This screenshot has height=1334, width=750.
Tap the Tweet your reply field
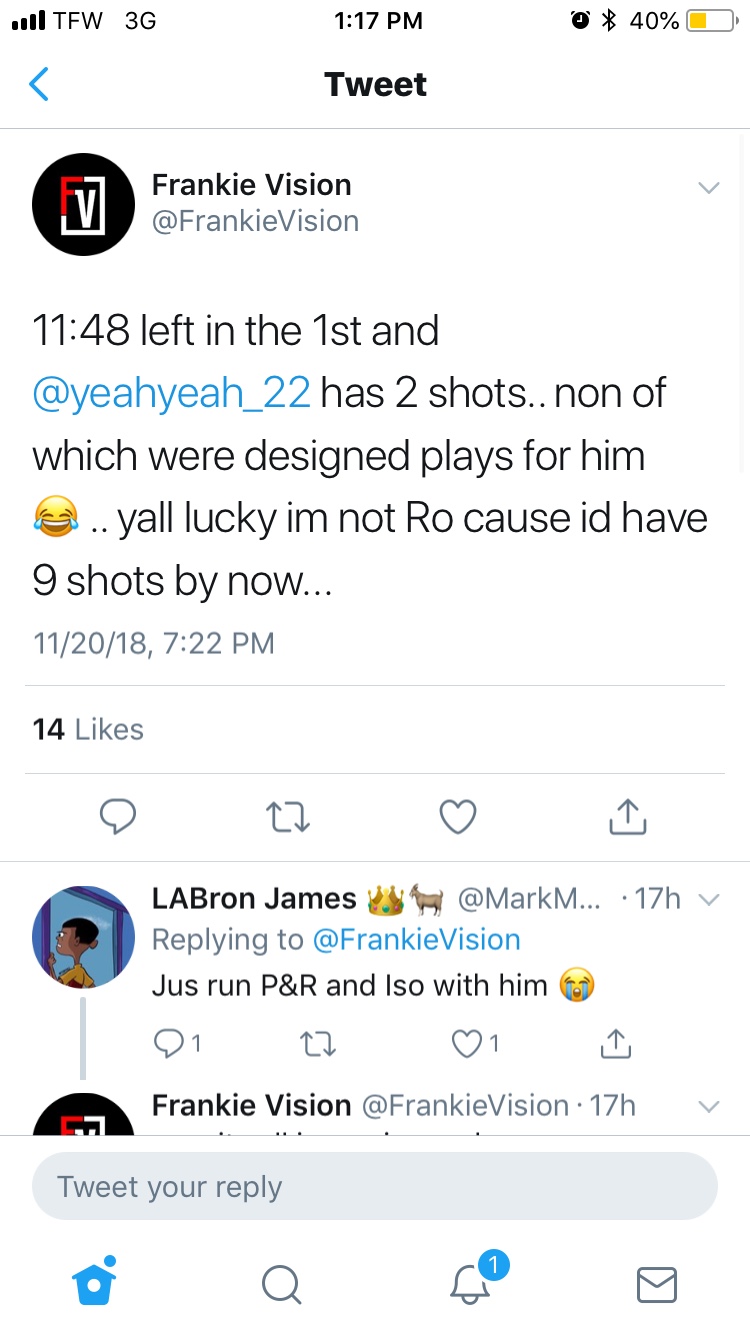pos(375,1187)
